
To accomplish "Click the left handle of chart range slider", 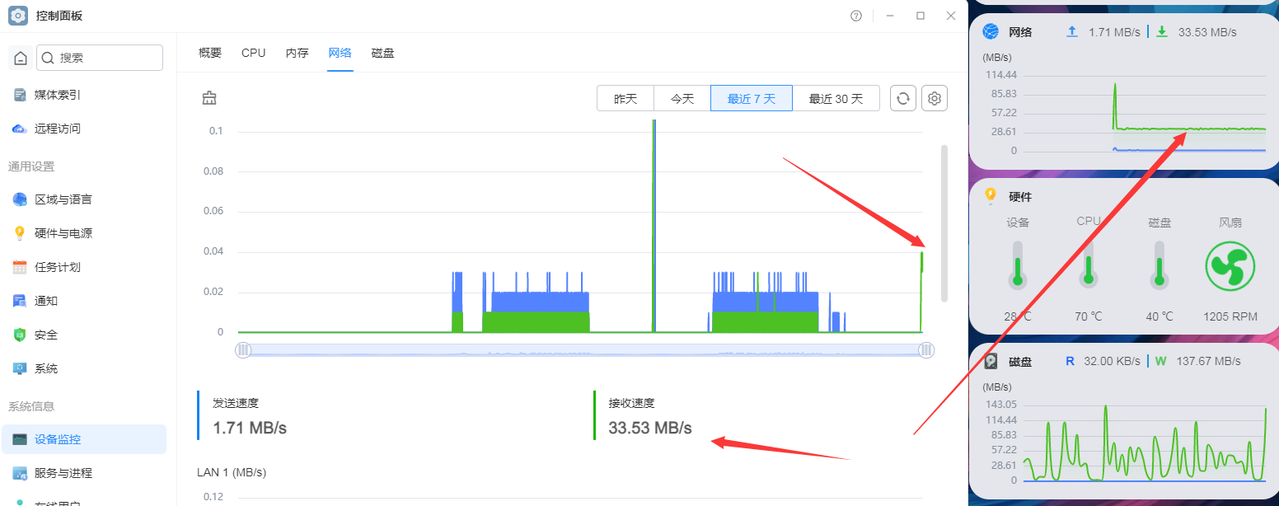I will 243,350.
